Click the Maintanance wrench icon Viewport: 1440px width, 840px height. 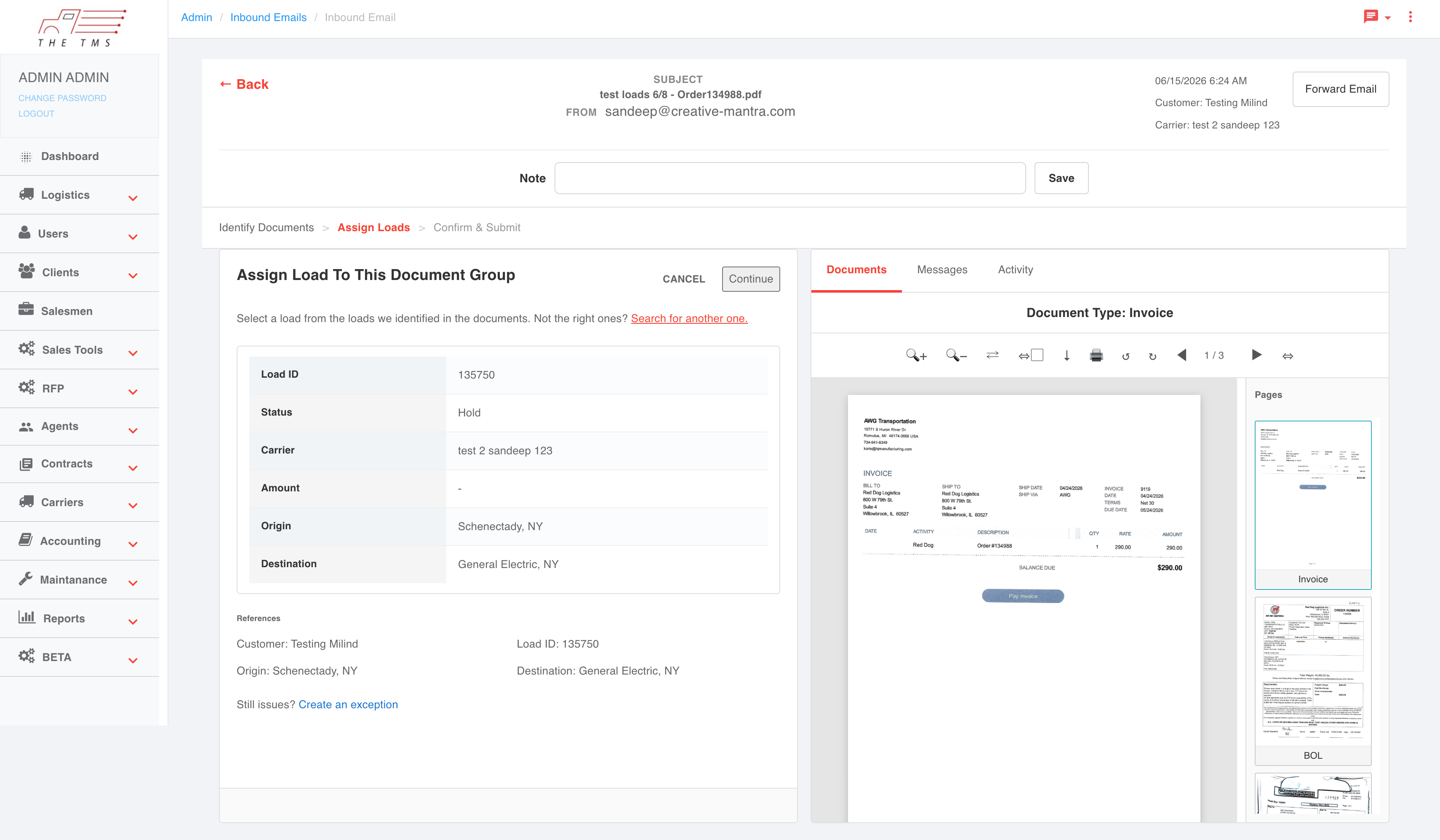pos(26,579)
